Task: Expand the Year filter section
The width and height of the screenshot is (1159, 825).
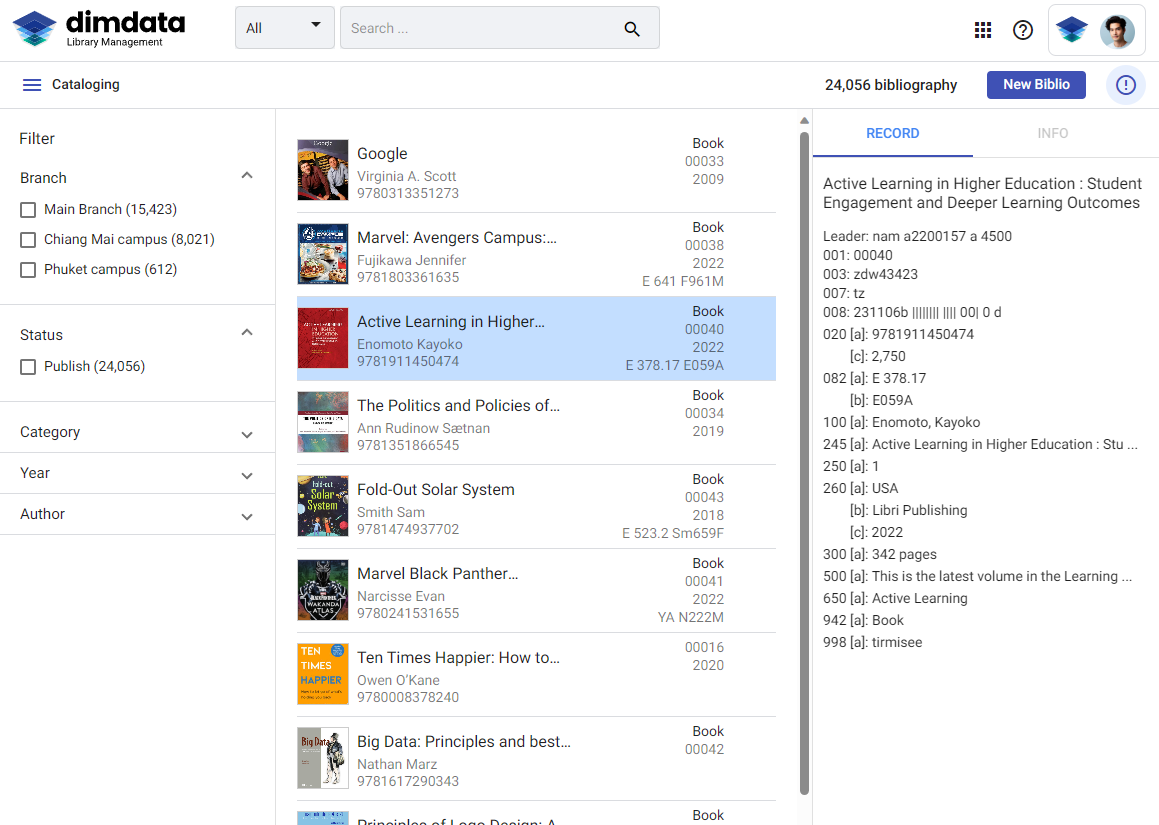Action: point(247,476)
